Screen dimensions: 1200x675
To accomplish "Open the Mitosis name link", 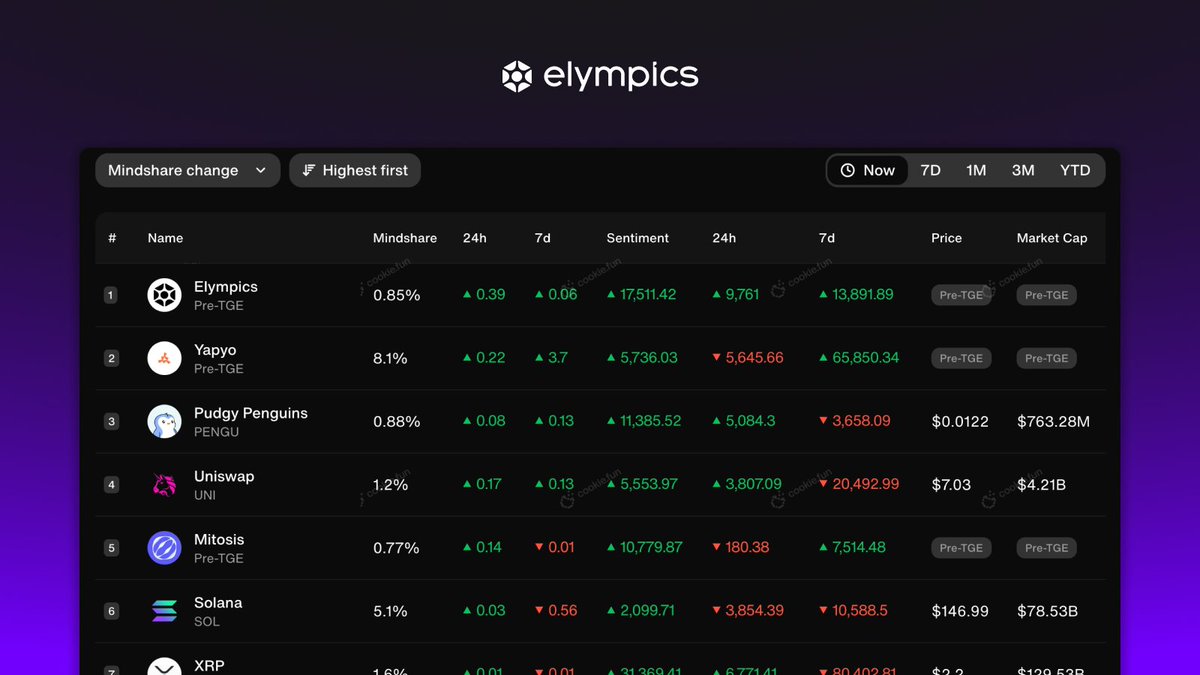I will 219,539.
